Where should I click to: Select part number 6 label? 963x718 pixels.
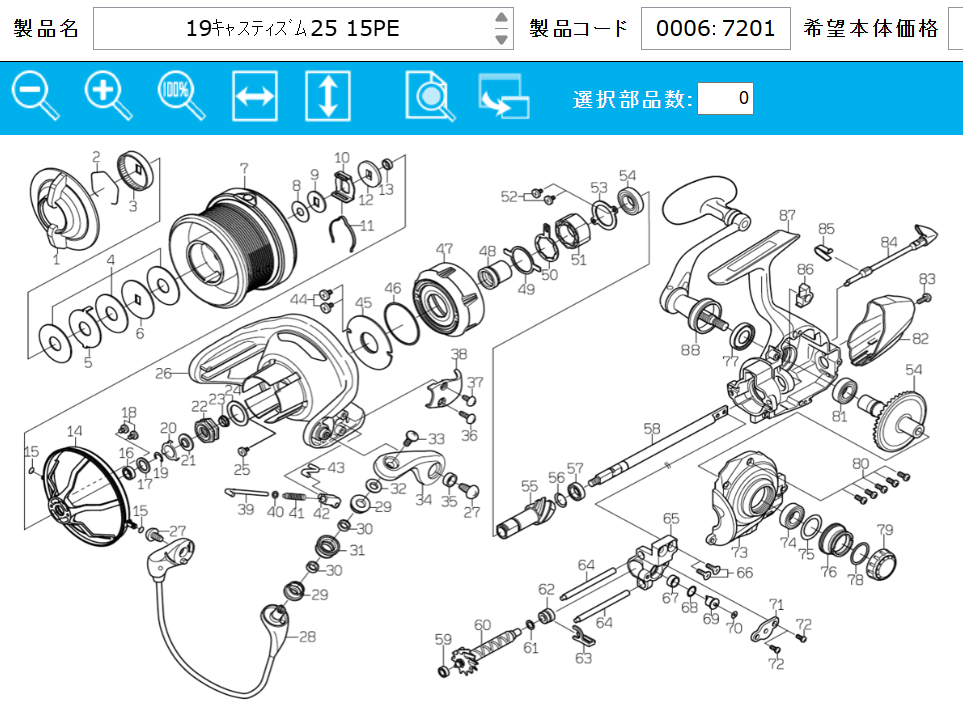[139, 333]
